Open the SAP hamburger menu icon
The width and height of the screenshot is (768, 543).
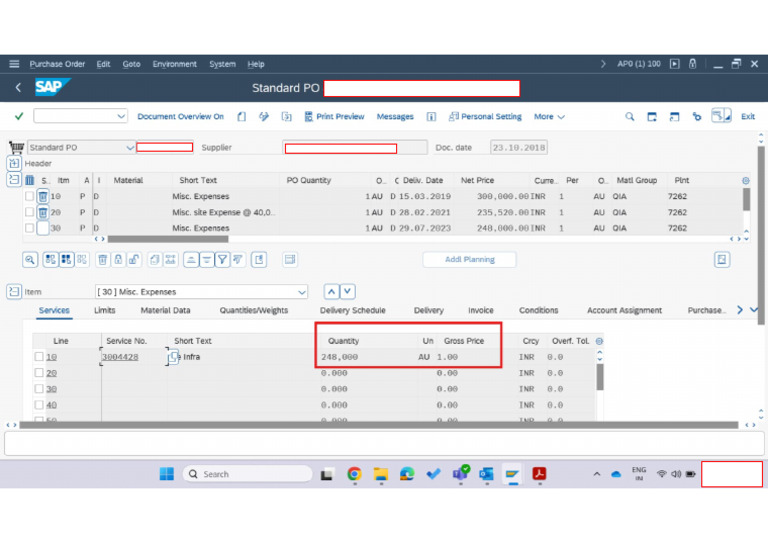click(x=14, y=64)
